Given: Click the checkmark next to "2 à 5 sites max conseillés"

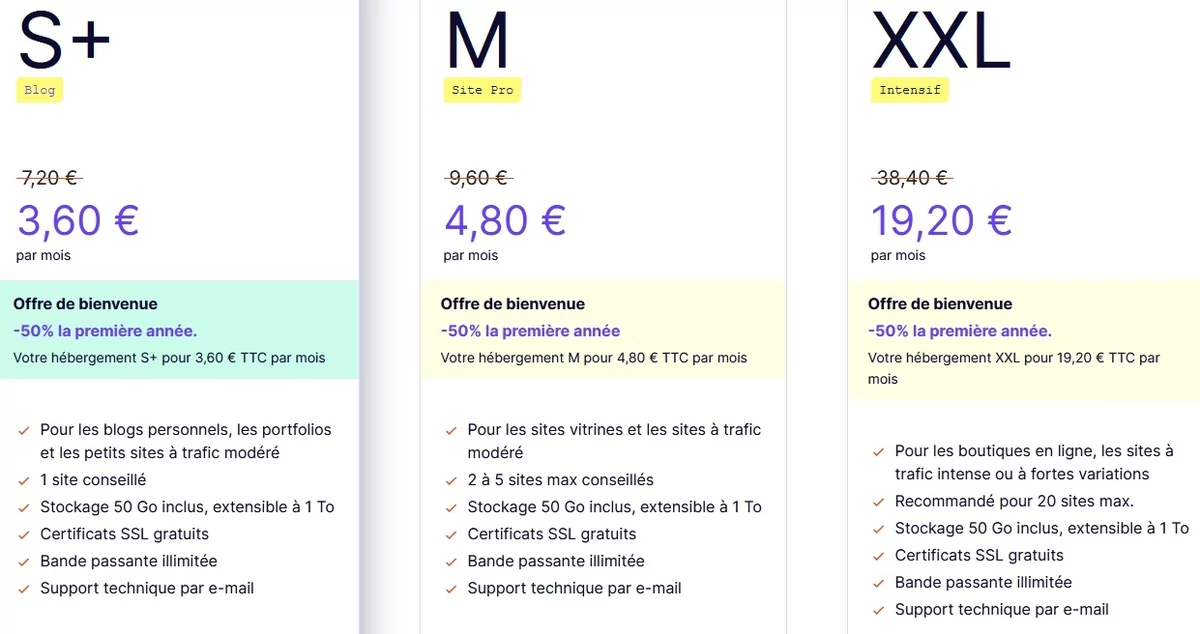Looking at the screenshot, I should pos(450,481).
